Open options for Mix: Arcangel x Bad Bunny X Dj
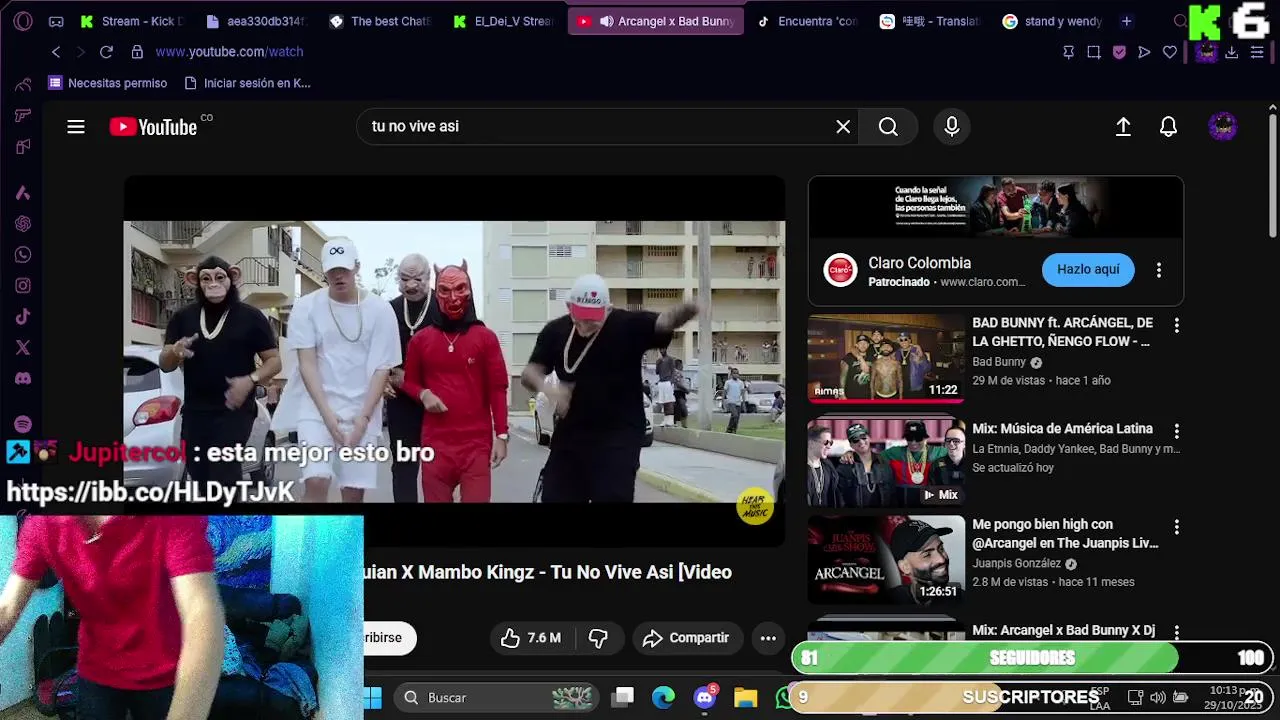Image resolution: width=1280 pixels, height=720 pixels. 1177,632
